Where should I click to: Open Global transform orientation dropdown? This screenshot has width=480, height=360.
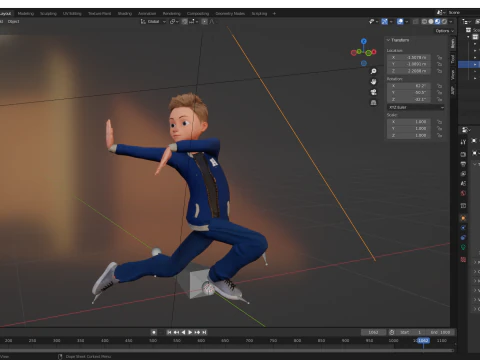coord(153,22)
